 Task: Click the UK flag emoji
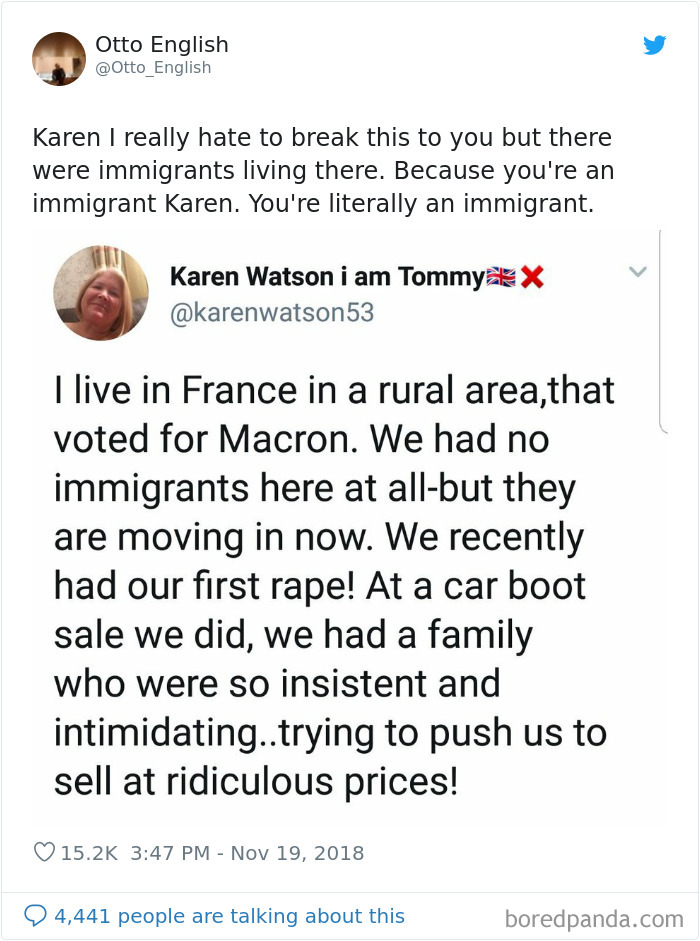[501, 278]
